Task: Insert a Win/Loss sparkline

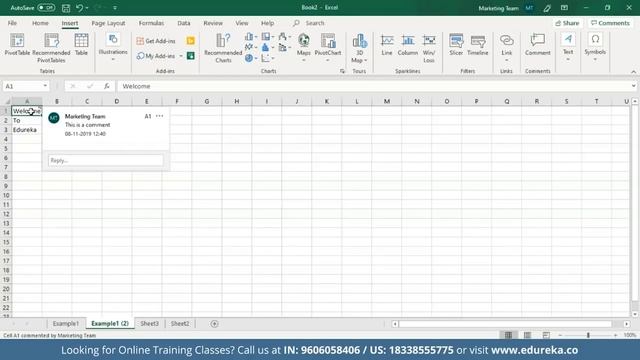Action: pos(429,48)
